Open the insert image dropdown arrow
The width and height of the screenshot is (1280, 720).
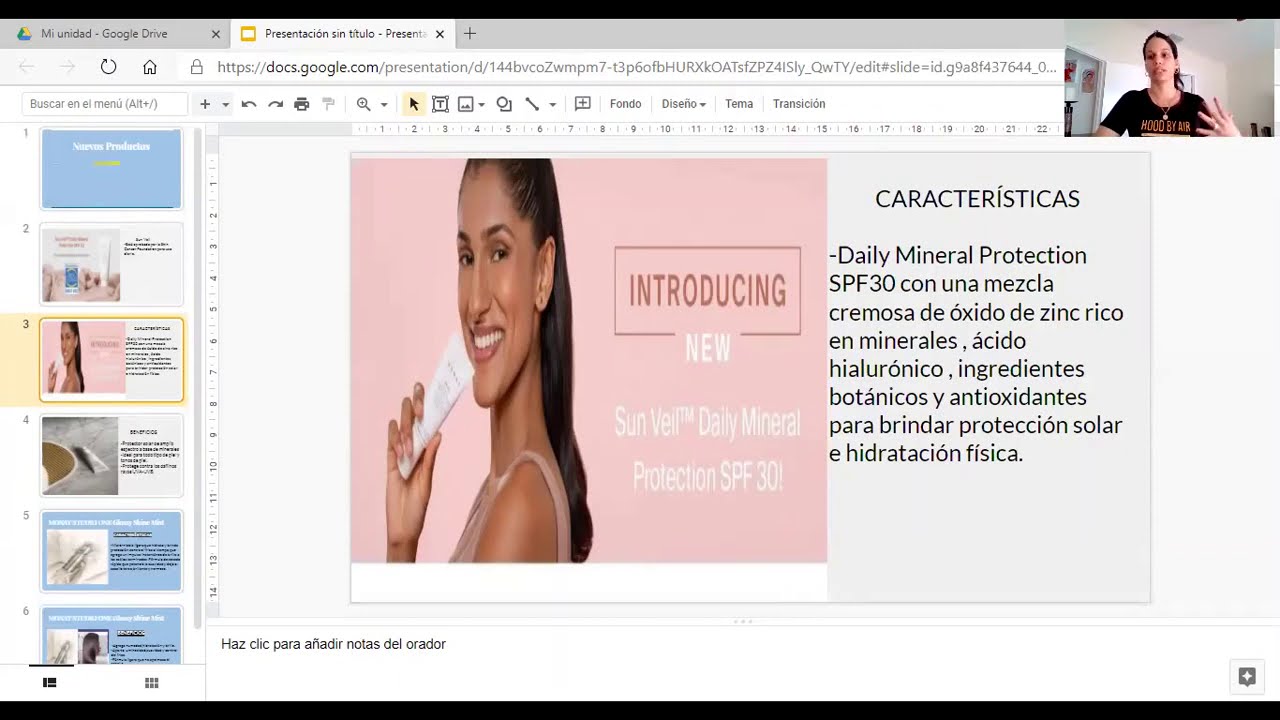[481, 104]
